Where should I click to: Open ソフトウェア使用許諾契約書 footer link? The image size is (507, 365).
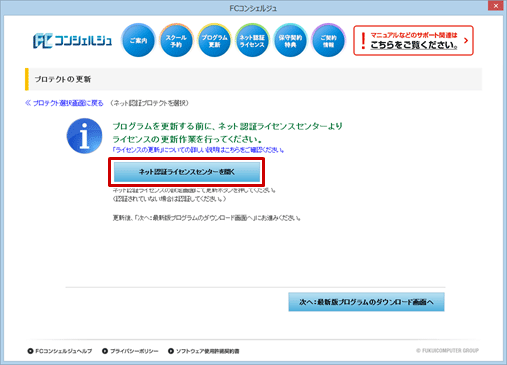[x=204, y=351]
